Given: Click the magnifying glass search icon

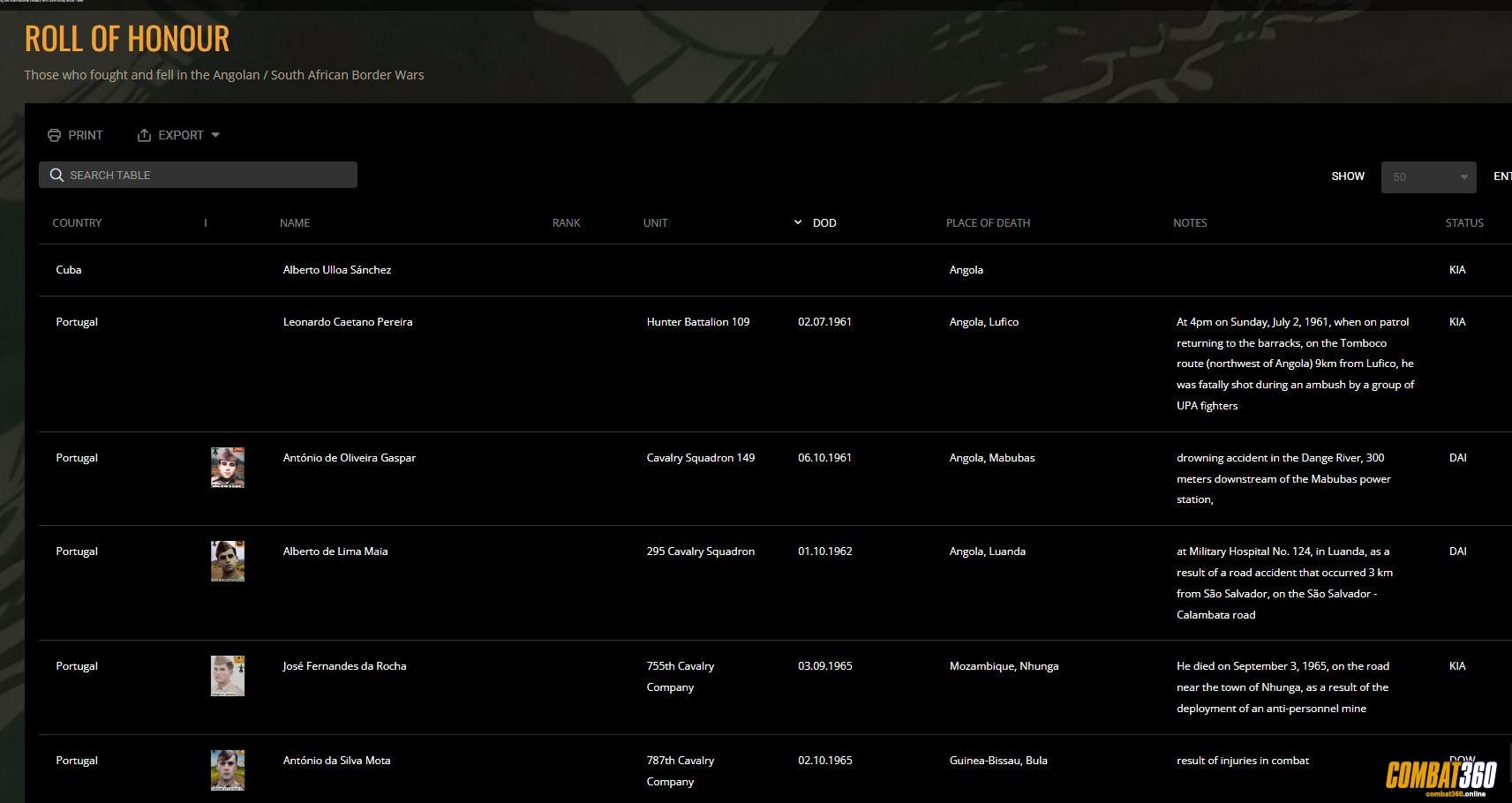Looking at the screenshot, I should pyautogui.click(x=56, y=175).
